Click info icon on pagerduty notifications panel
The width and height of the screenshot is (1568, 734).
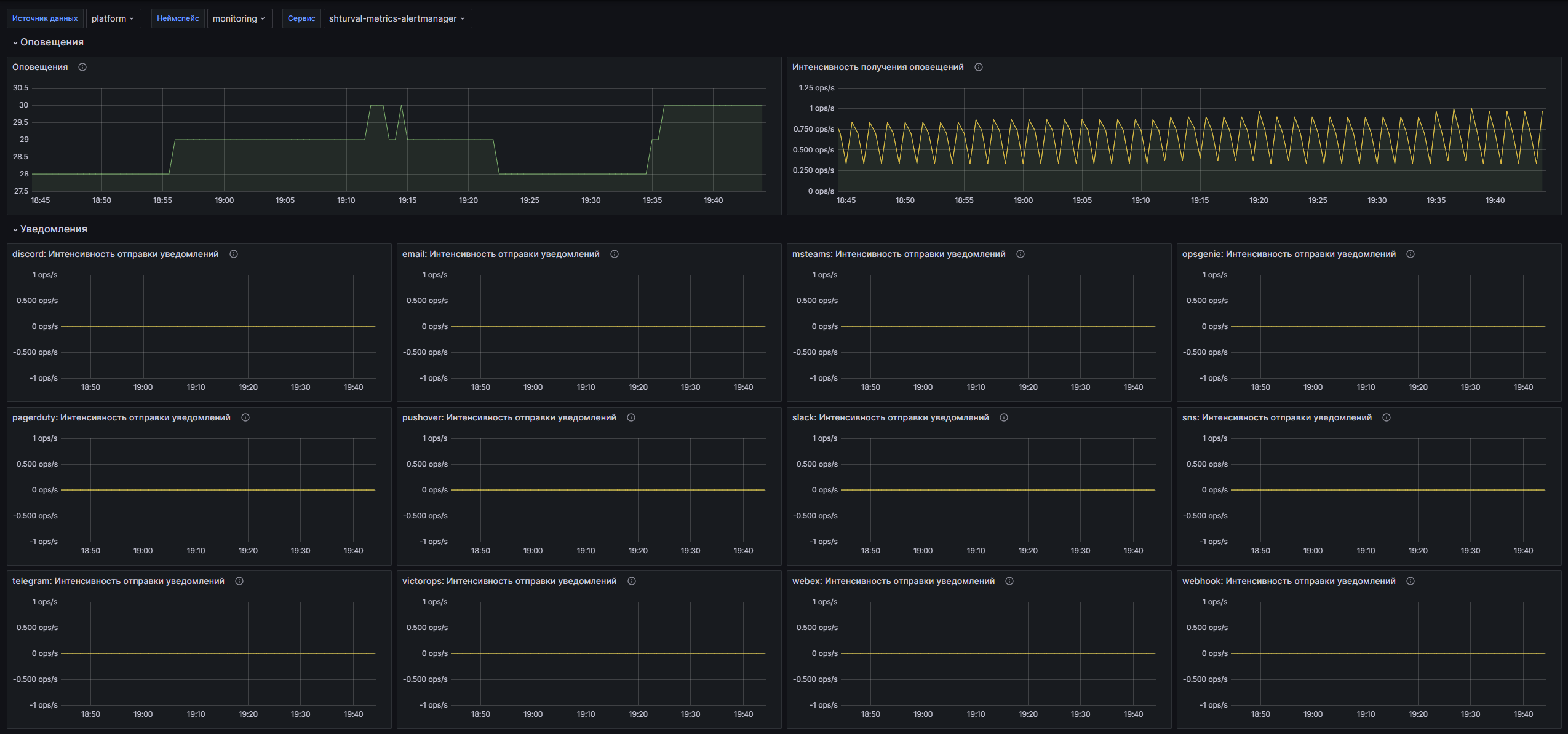click(245, 417)
